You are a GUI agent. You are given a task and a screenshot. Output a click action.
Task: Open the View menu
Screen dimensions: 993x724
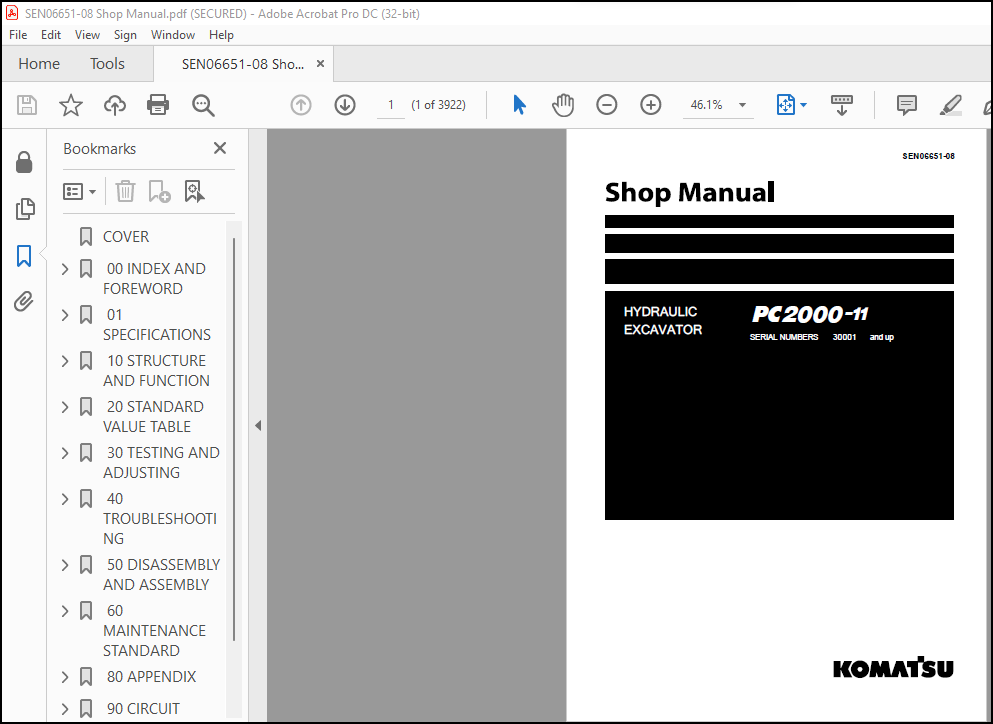coord(87,35)
